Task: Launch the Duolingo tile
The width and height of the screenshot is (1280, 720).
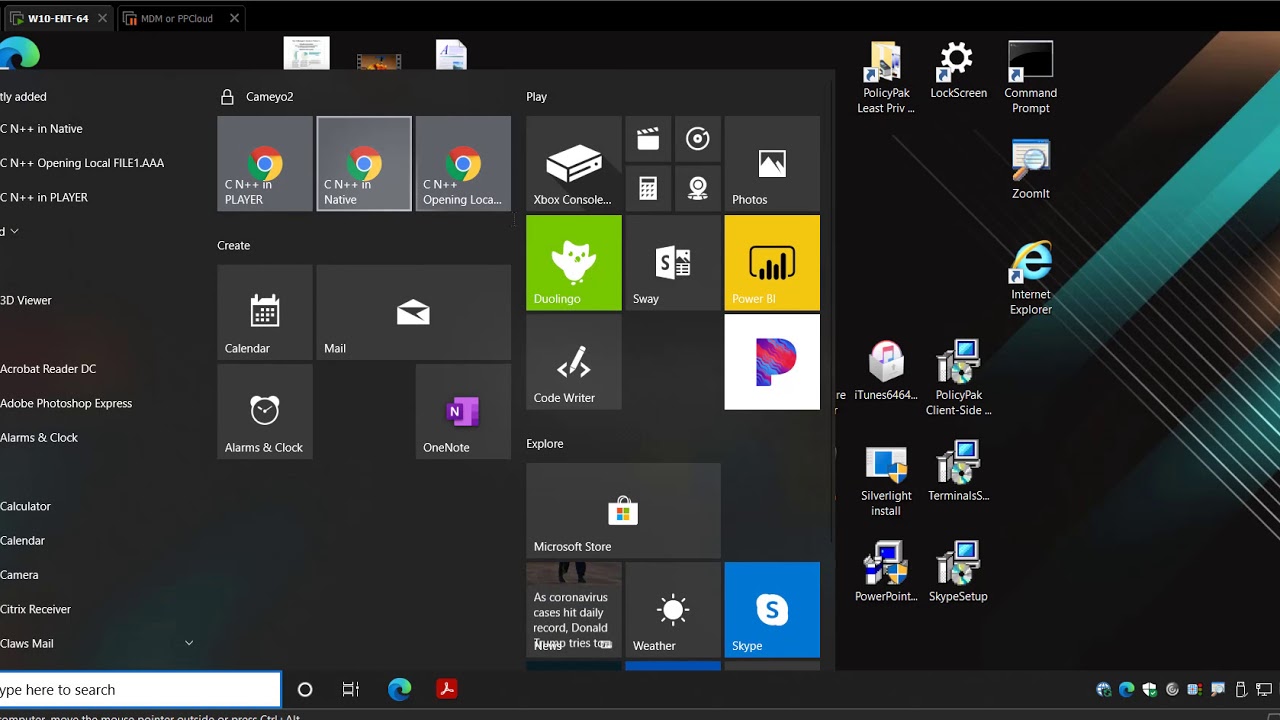Action: point(574,263)
